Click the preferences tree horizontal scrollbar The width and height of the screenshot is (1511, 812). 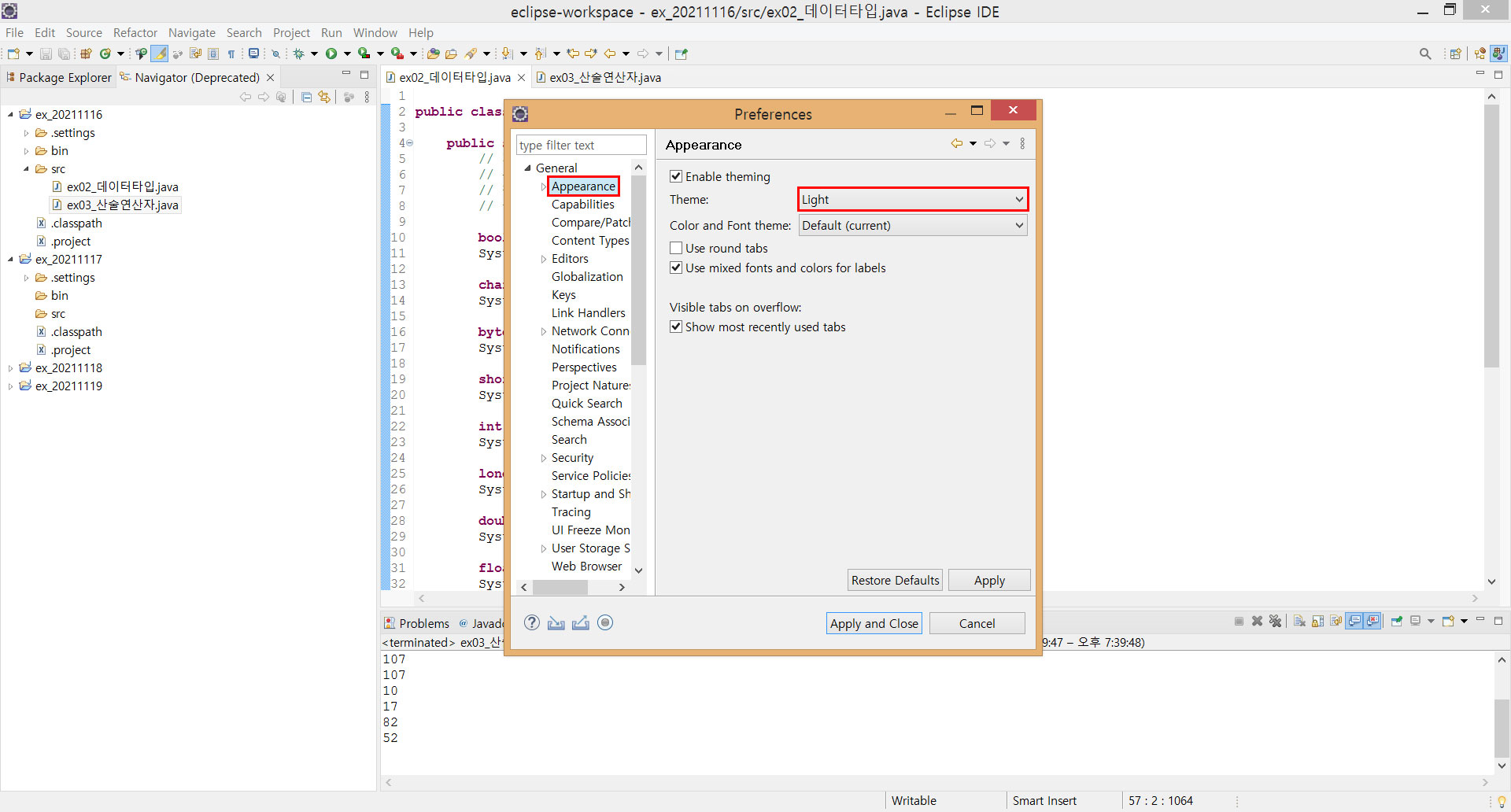pos(560,587)
